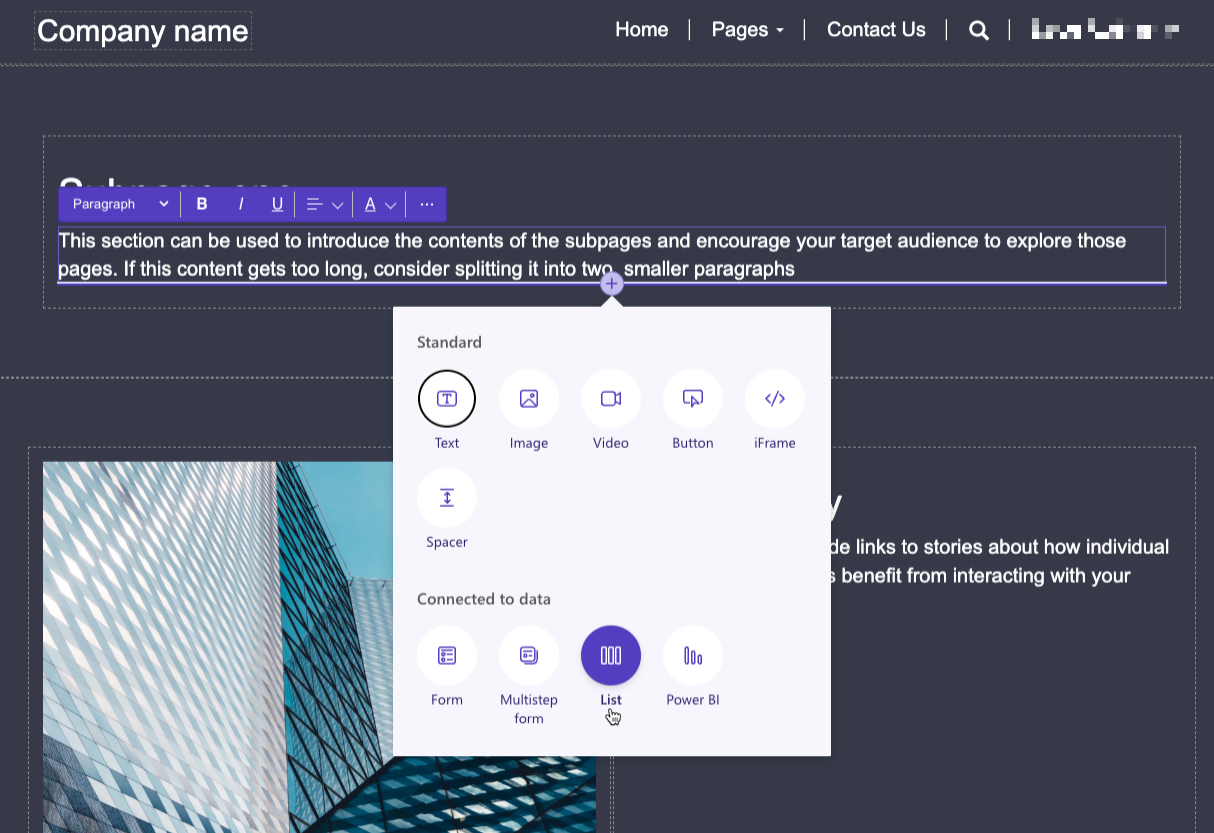
Task: Insert a Spacer component
Action: tap(447, 498)
